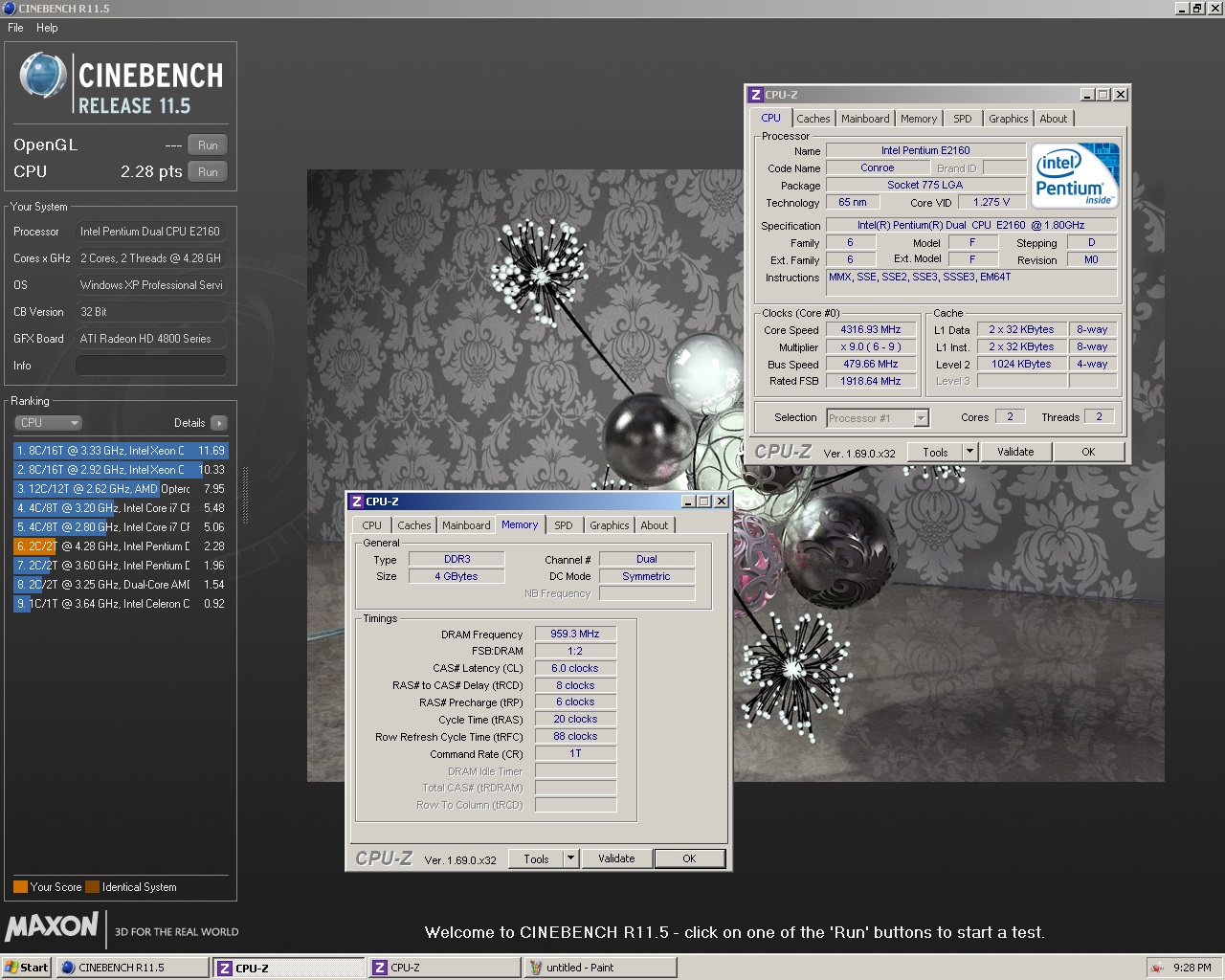Click processor Name field Intel Pentium E2160
This screenshot has width=1225, height=980.
(x=925, y=150)
